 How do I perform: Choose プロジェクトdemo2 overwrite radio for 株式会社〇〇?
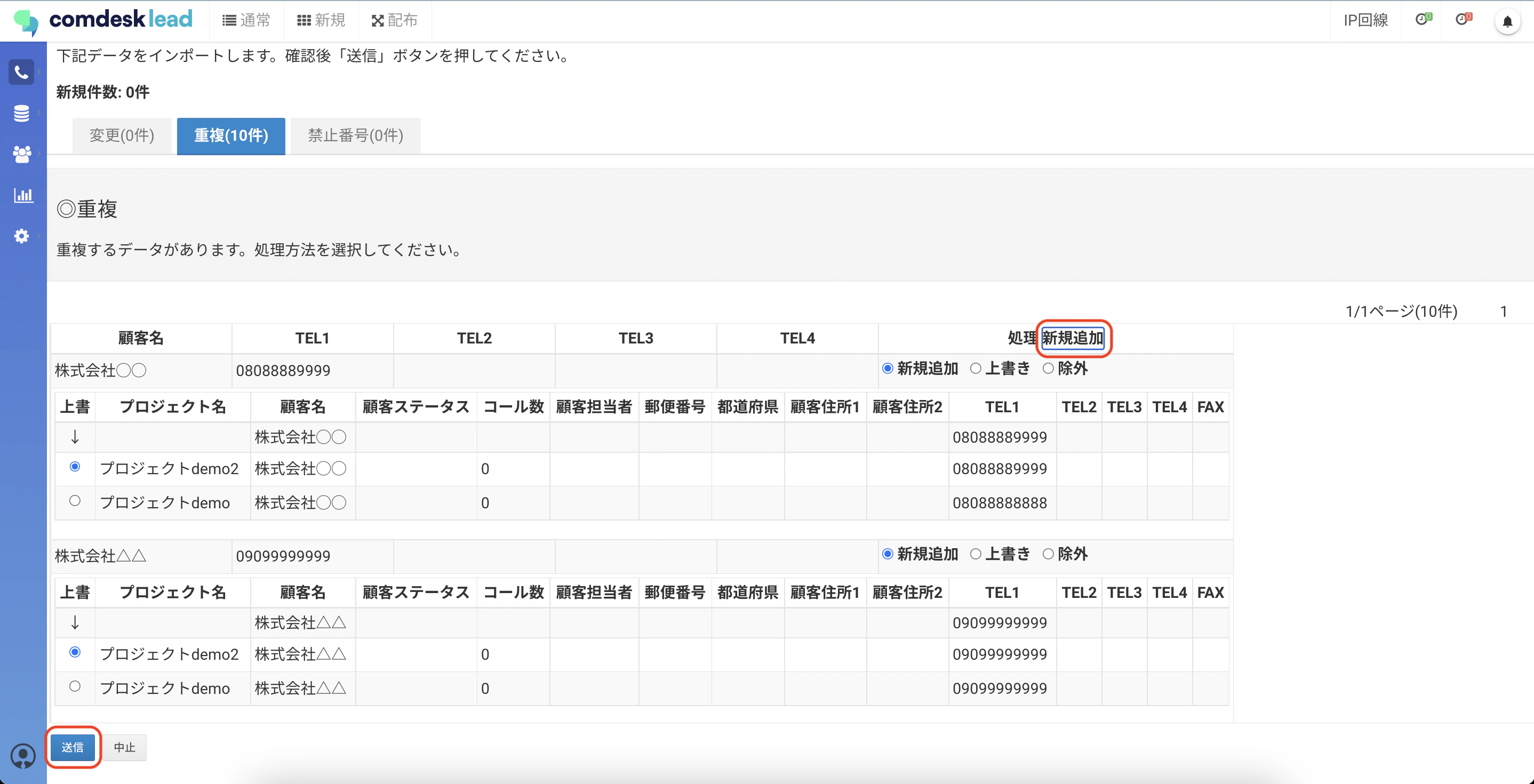[75, 467]
